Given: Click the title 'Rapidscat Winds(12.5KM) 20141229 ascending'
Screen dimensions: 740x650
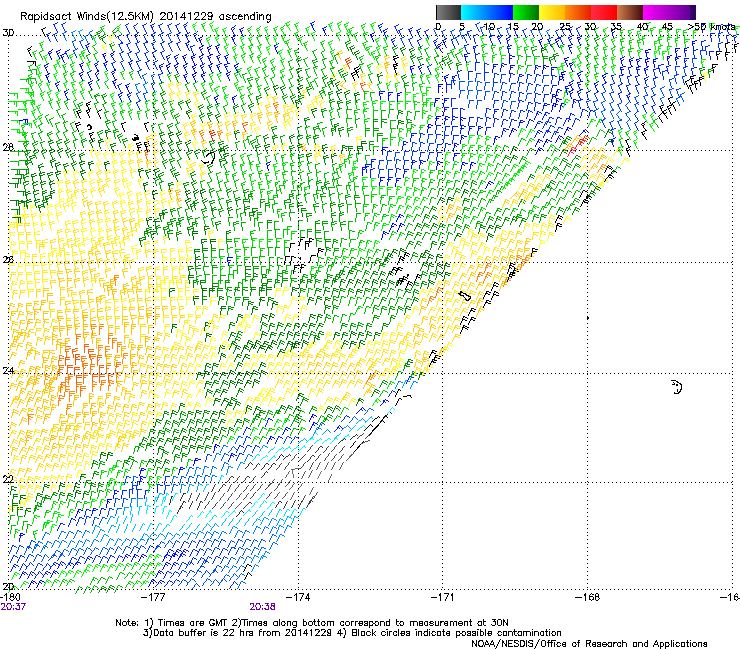Looking at the screenshot, I should (146, 17).
